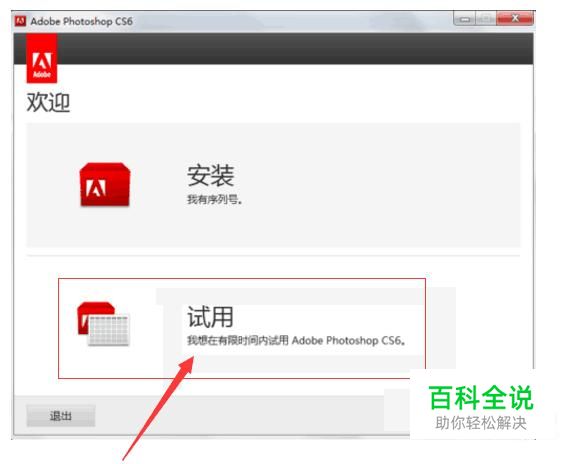The height and width of the screenshot is (464, 580).
Task: Click the Adobe logo in the header
Action: [42, 58]
